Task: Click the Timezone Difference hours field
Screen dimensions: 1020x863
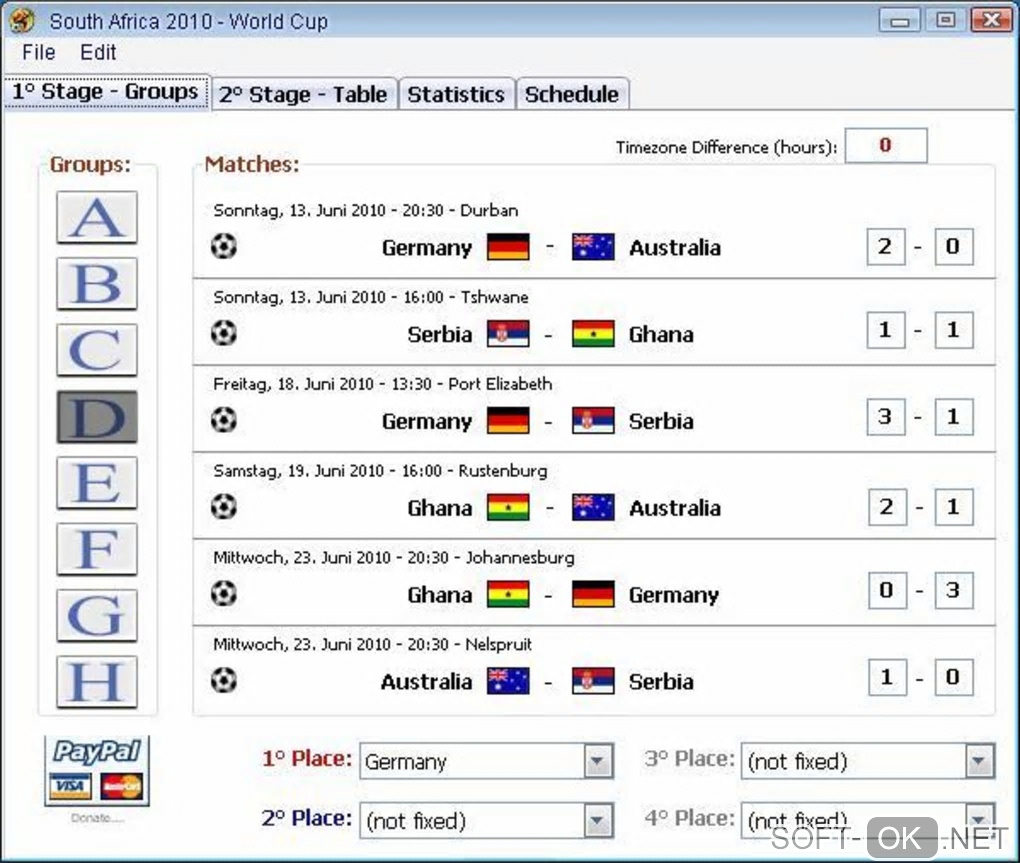Action: [x=886, y=146]
